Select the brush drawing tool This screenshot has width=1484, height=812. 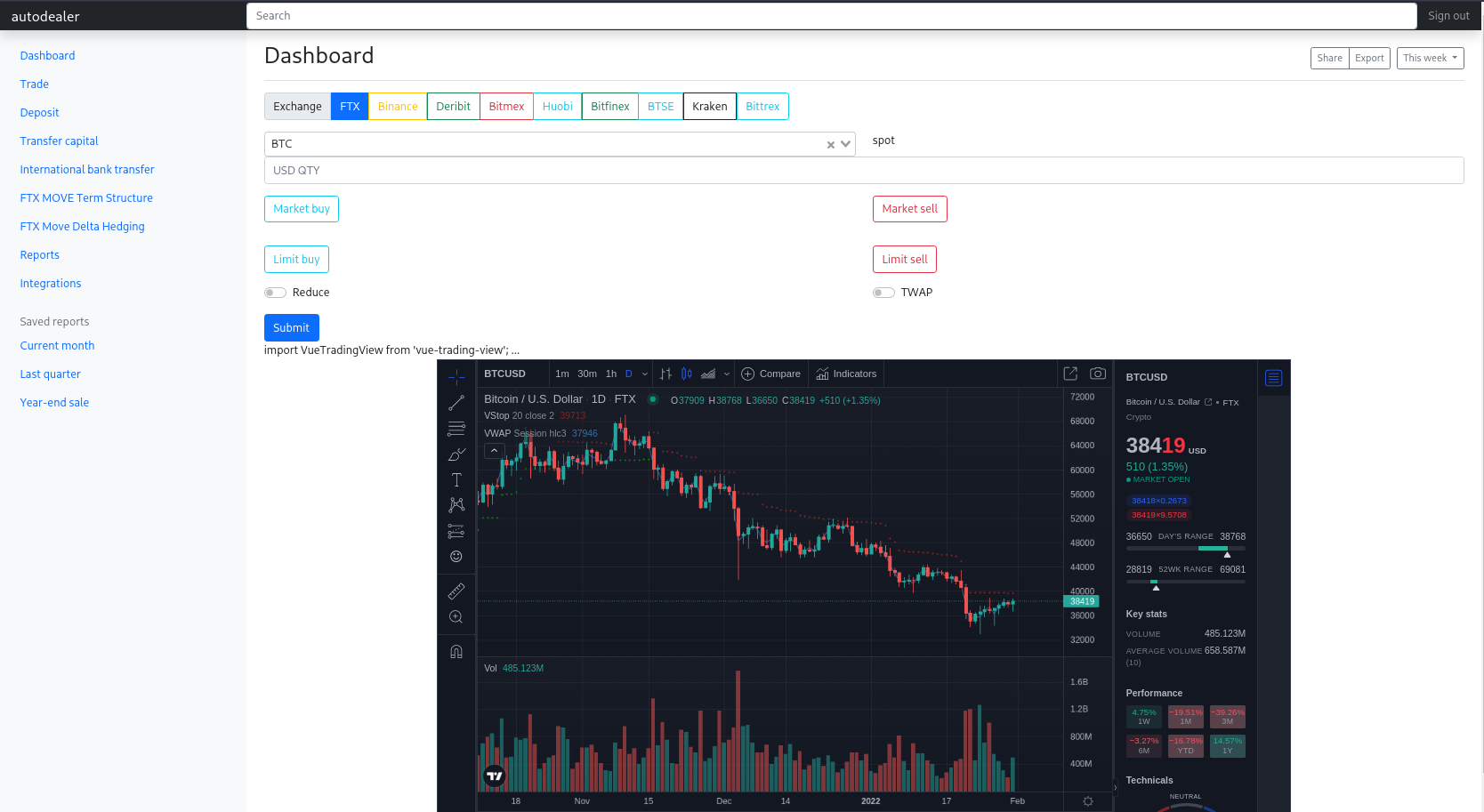coord(456,454)
